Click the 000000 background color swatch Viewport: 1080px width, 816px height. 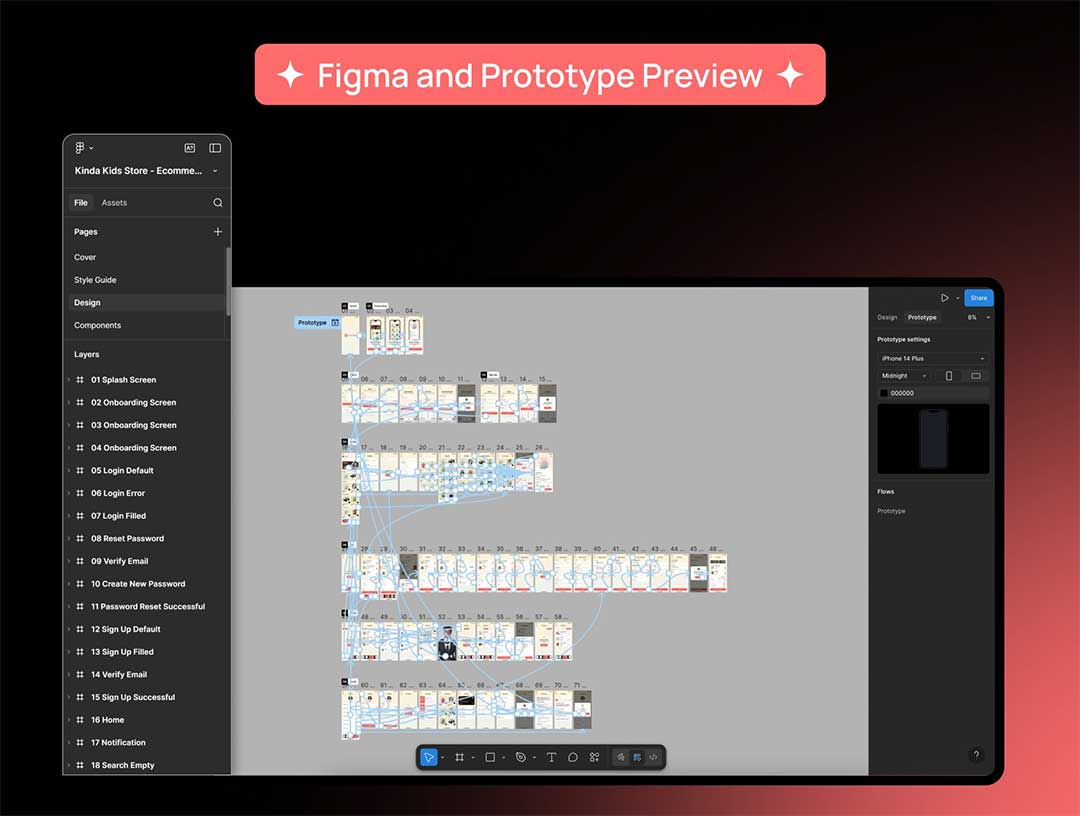click(883, 393)
